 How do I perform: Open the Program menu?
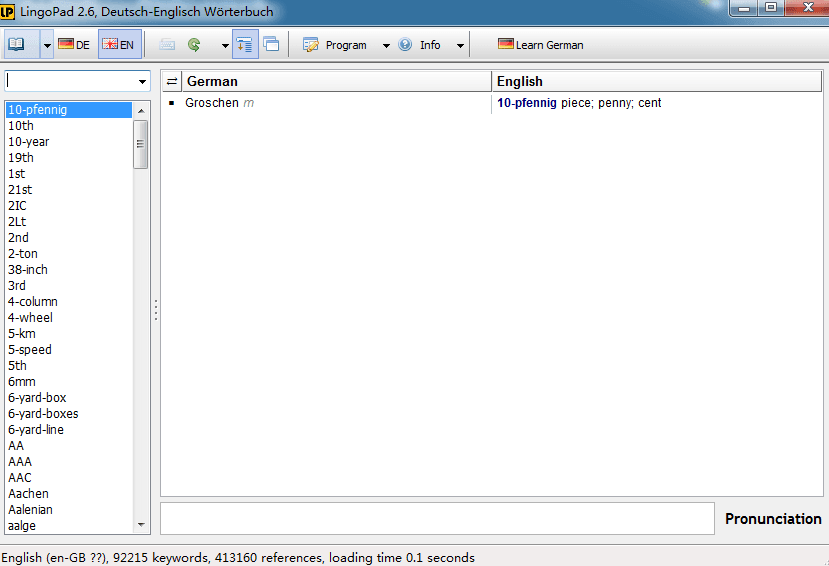tap(346, 45)
